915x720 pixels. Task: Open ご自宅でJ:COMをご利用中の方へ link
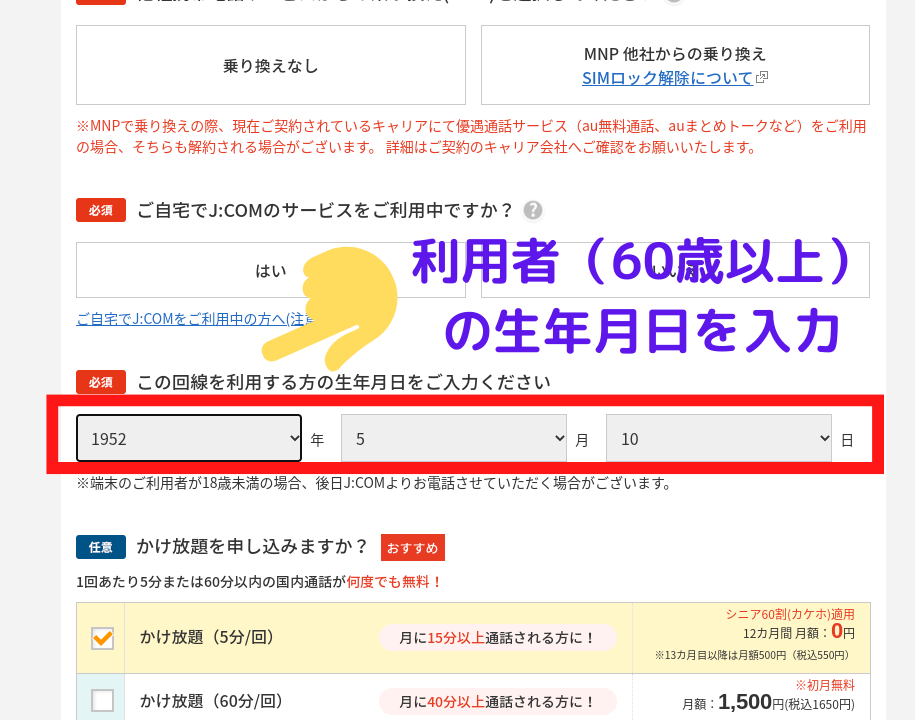point(190,319)
